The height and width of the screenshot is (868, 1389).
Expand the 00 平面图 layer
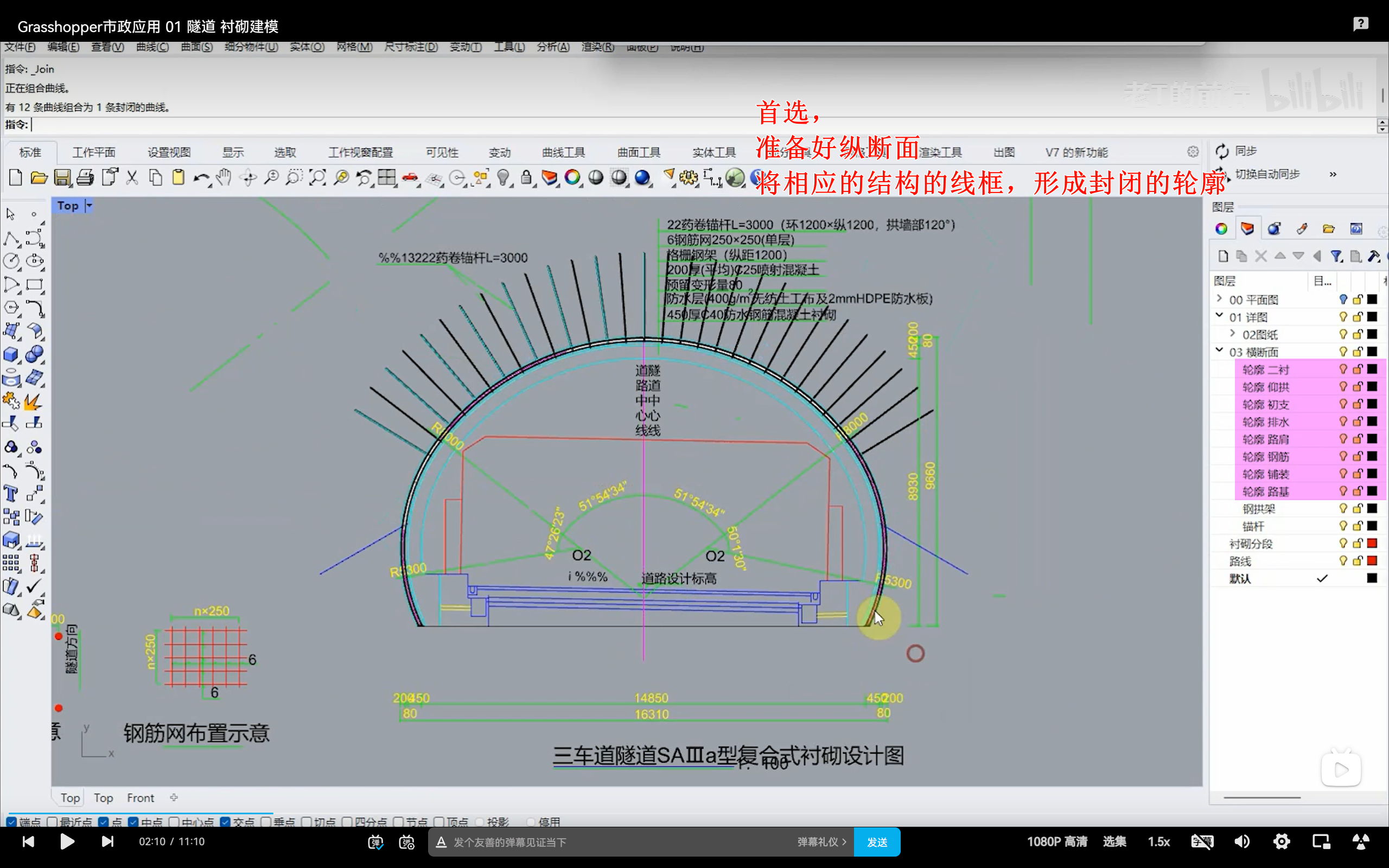(1219, 299)
